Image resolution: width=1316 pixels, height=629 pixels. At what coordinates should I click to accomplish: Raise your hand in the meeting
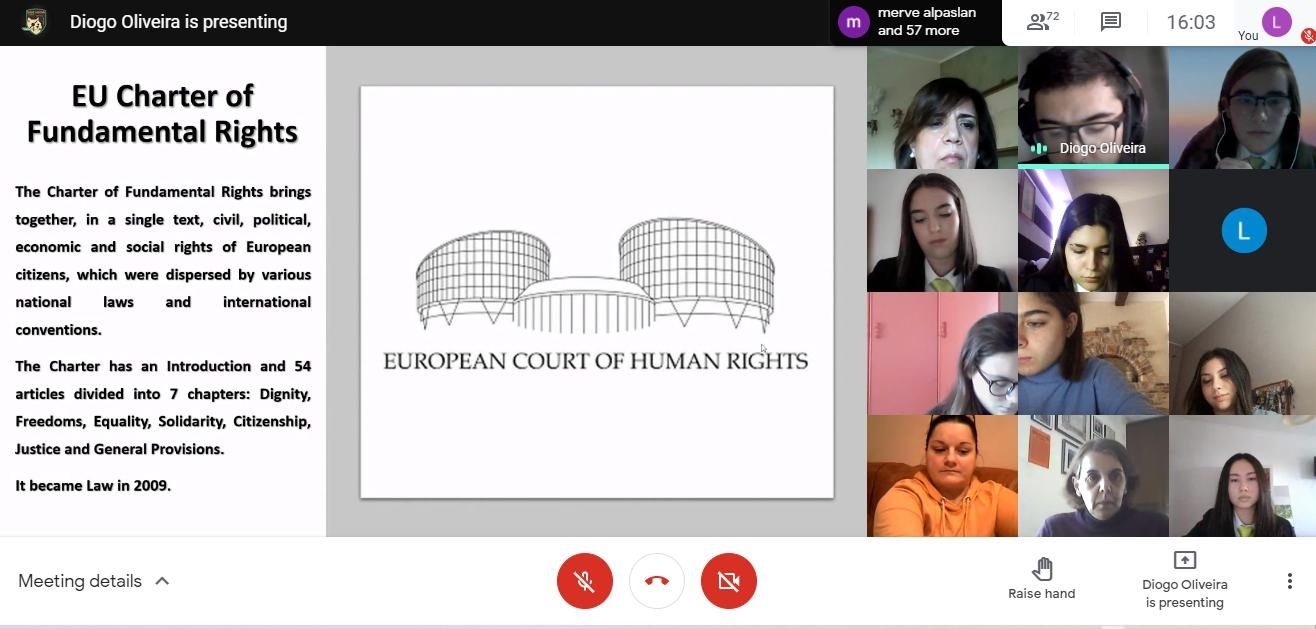[1042, 580]
